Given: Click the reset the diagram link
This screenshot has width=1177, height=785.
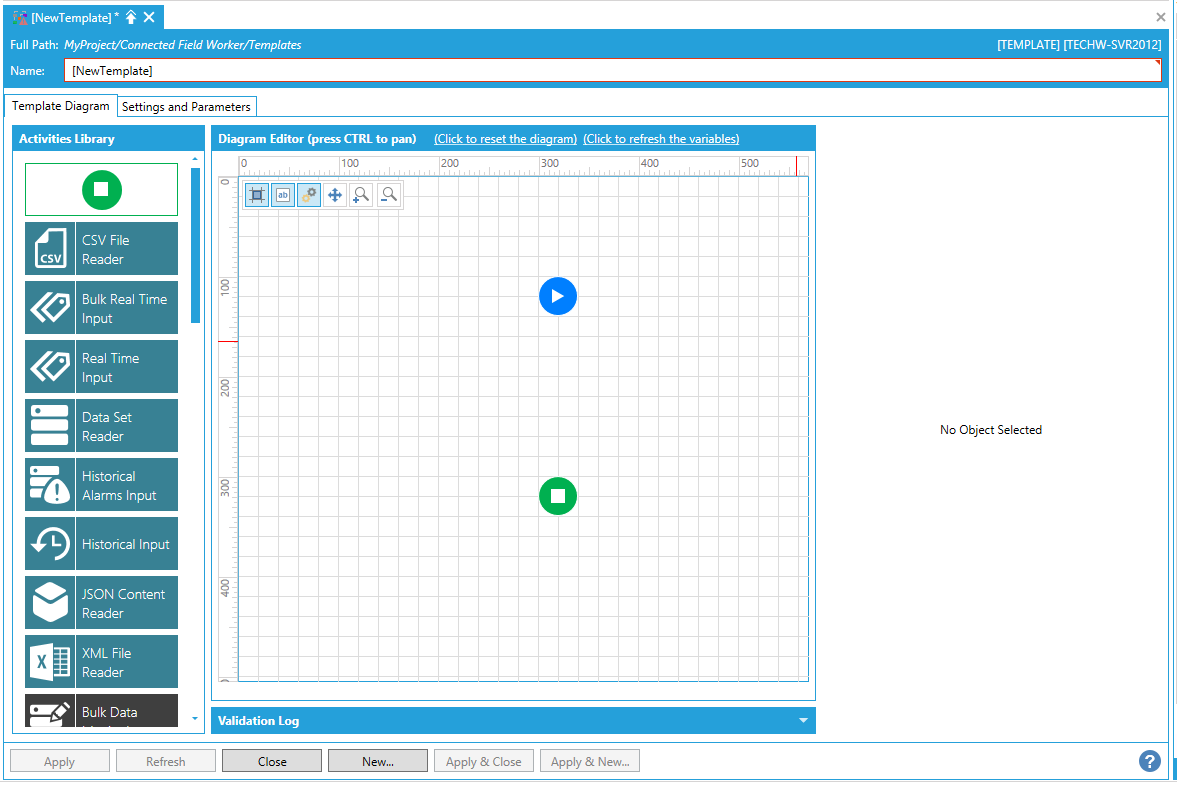Looking at the screenshot, I should 505,139.
